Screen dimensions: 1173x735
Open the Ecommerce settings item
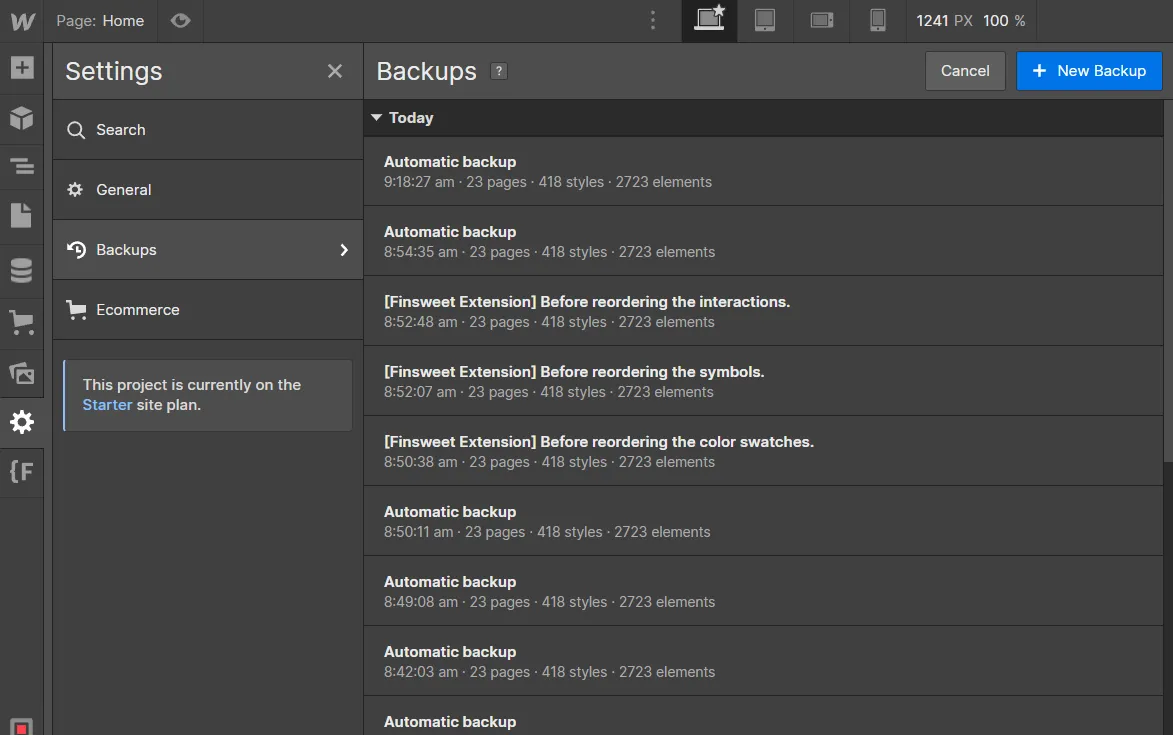[x=208, y=310]
